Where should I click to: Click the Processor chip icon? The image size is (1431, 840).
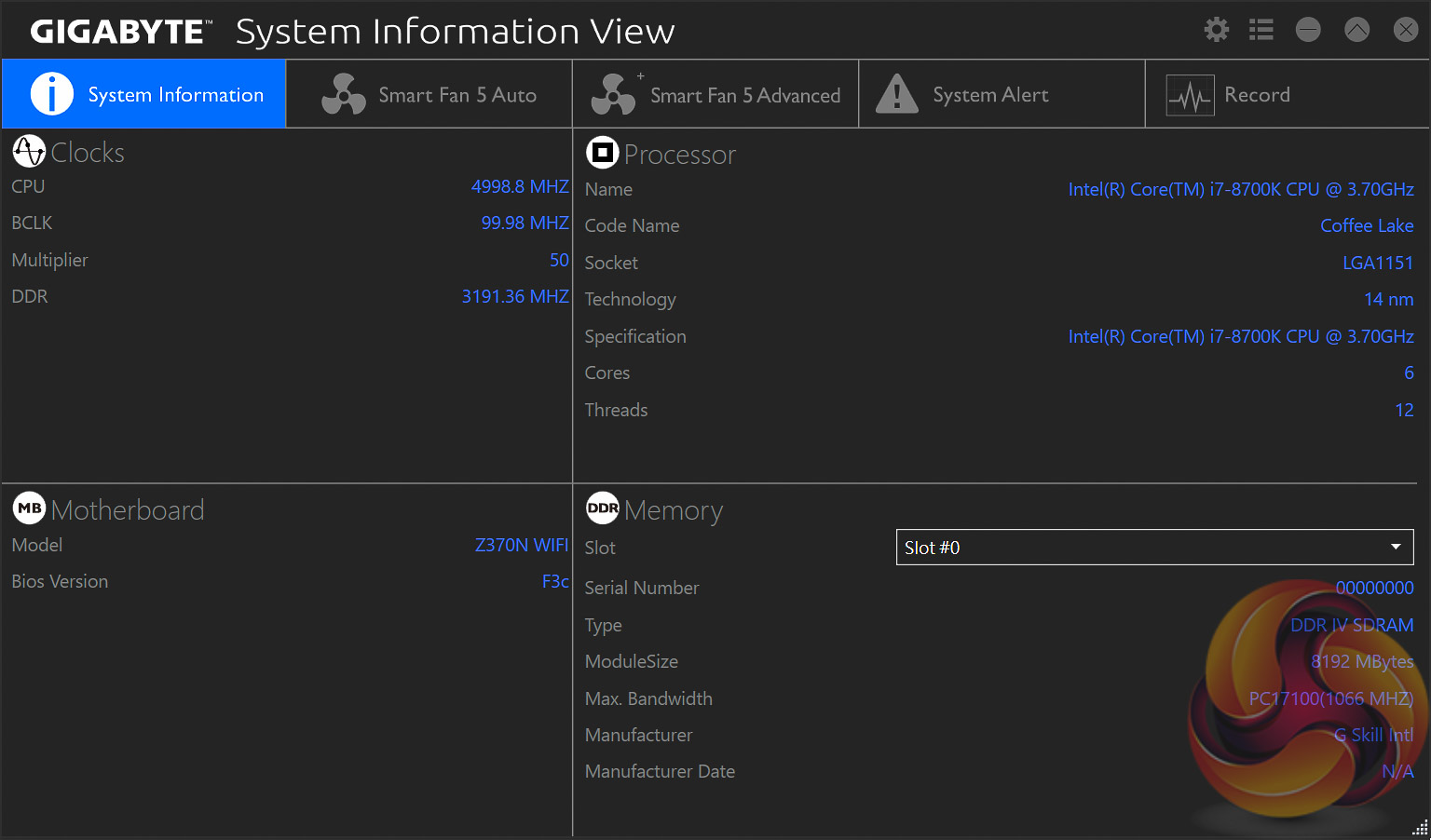(602, 153)
